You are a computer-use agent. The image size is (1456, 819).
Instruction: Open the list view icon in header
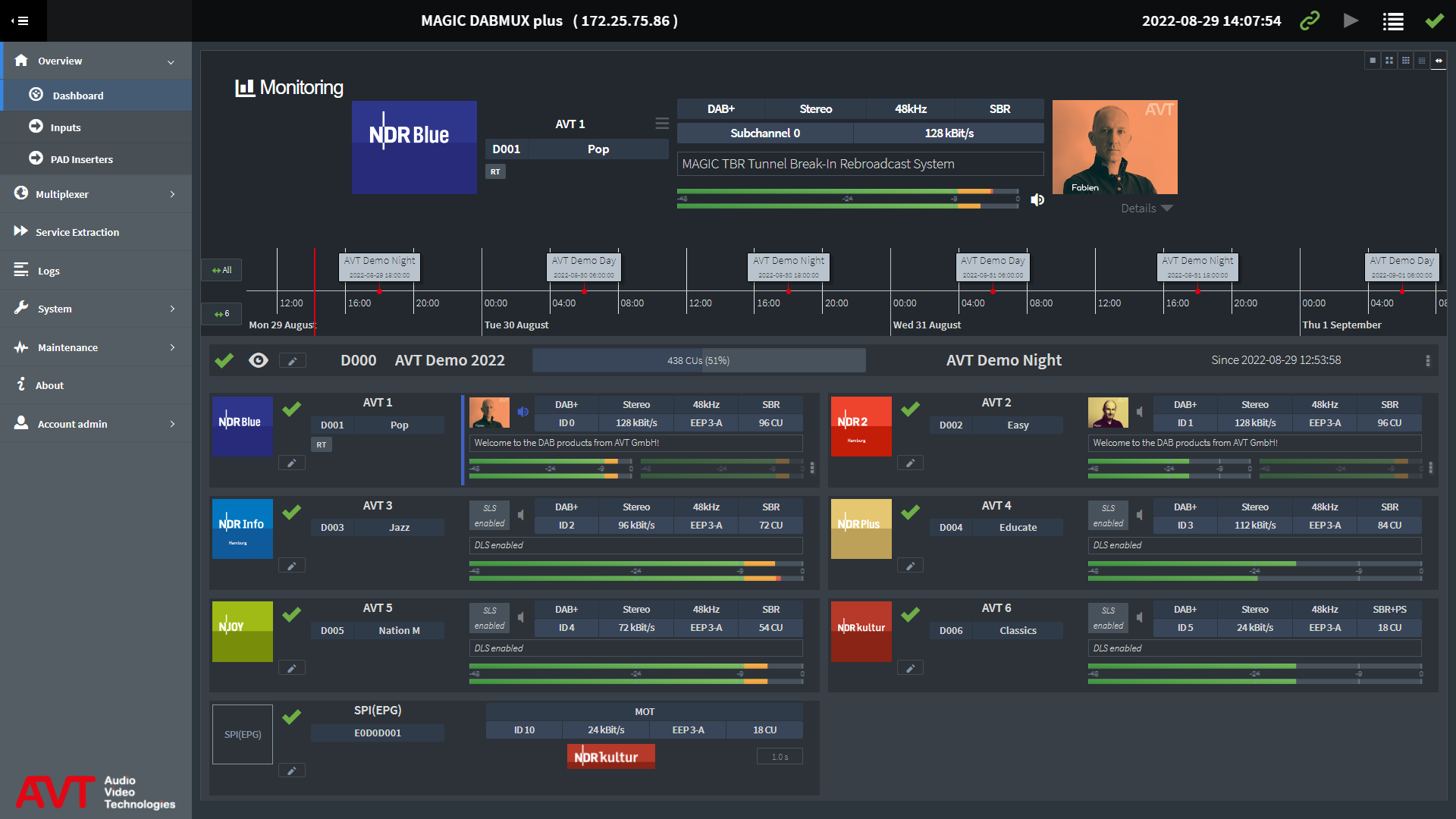(1392, 21)
